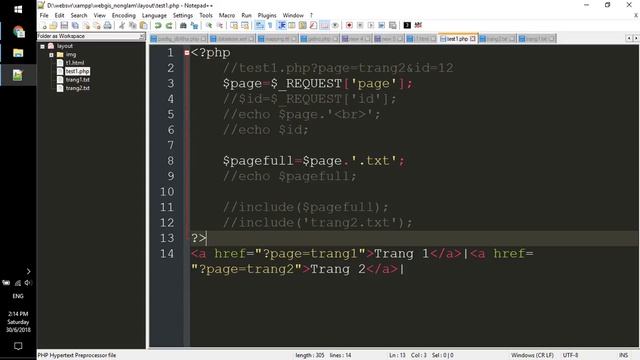Redo the last undone edit
This screenshot has height=360, width=640.
pos(169,26)
